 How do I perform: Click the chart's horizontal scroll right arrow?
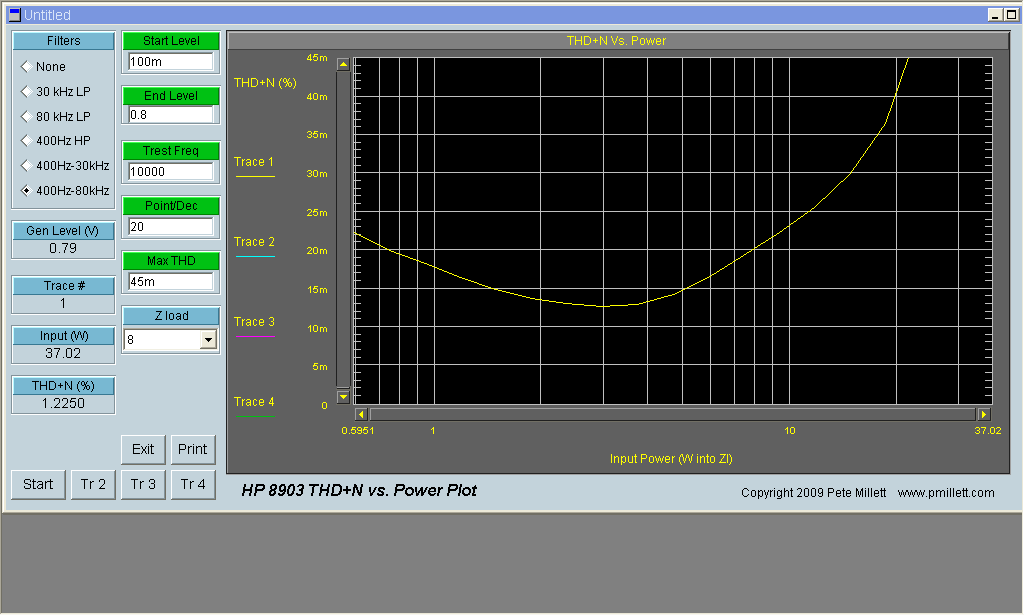[984, 414]
